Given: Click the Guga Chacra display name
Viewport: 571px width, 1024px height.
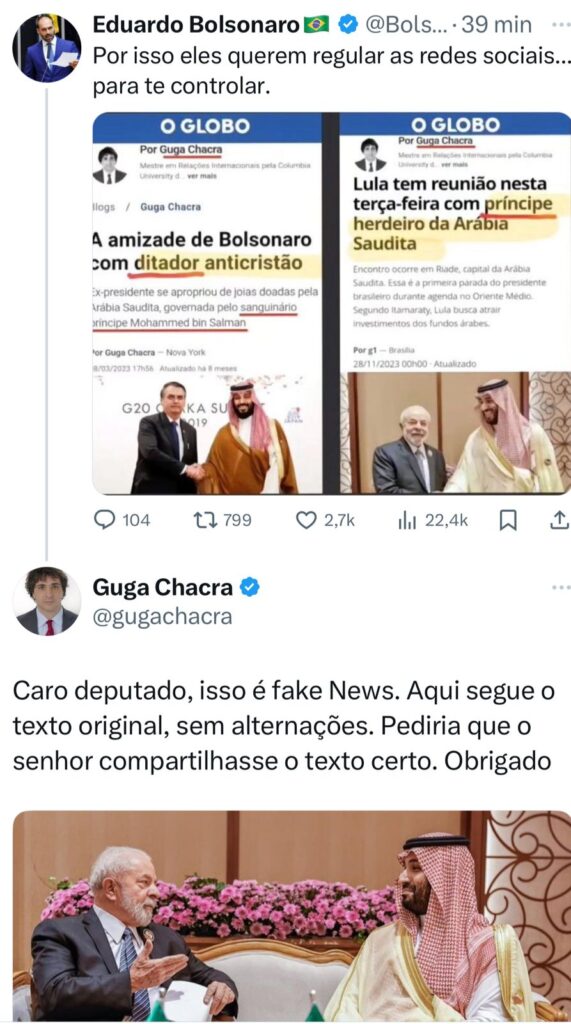Looking at the screenshot, I should 163,588.
